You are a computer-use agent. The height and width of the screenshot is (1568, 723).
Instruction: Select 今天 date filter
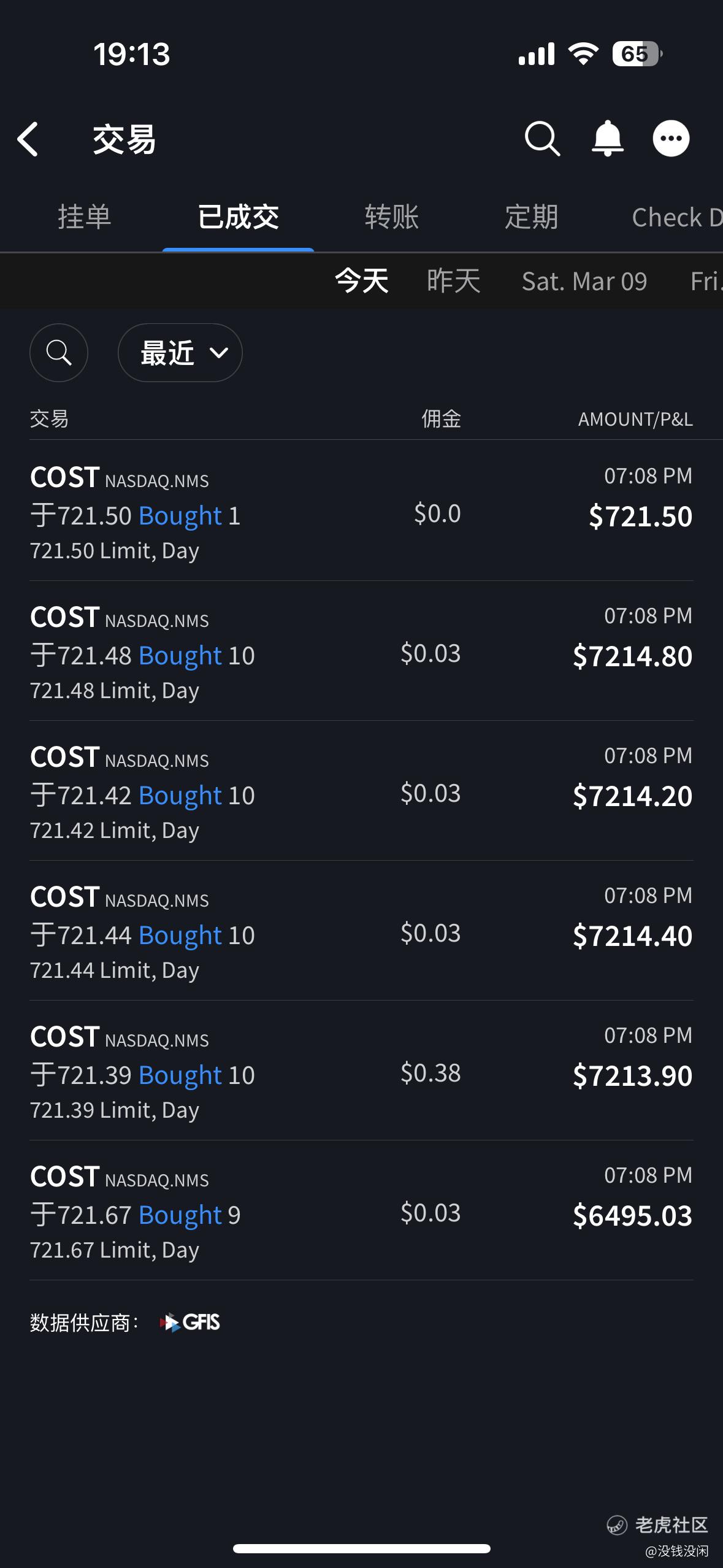[x=362, y=281]
